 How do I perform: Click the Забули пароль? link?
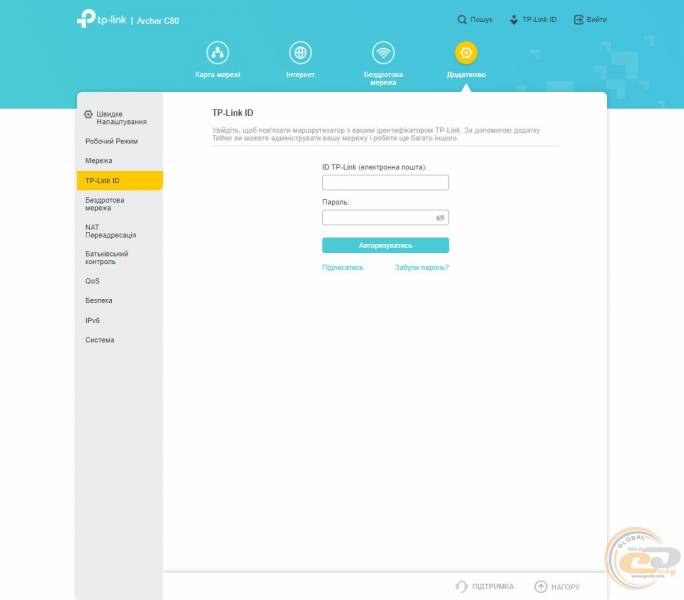pos(422,267)
